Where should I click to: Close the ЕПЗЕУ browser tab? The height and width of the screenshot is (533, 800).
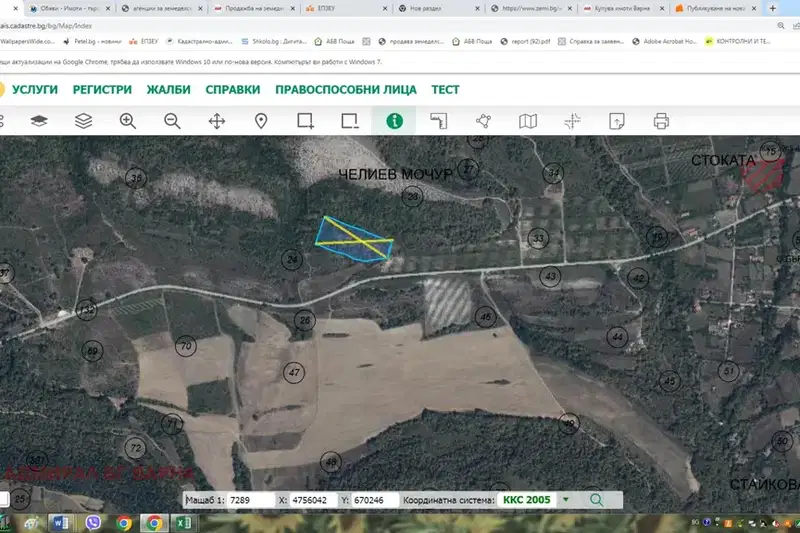coord(385,8)
